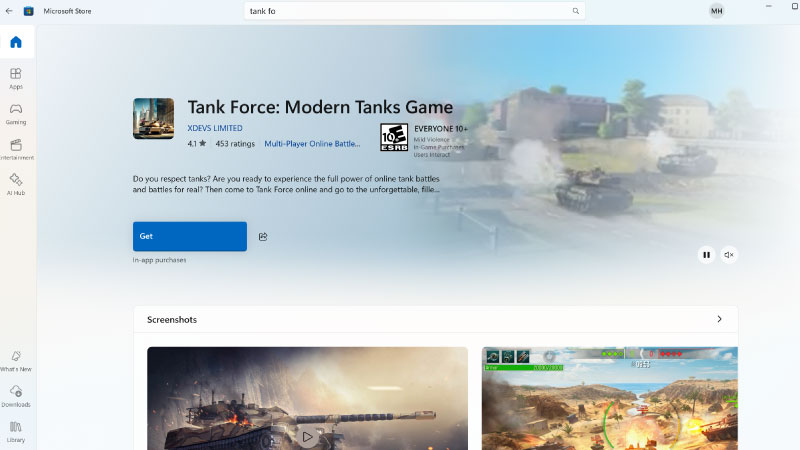Open the AI Hub section
Image resolution: width=800 pixels, height=450 pixels.
click(x=16, y=185)
